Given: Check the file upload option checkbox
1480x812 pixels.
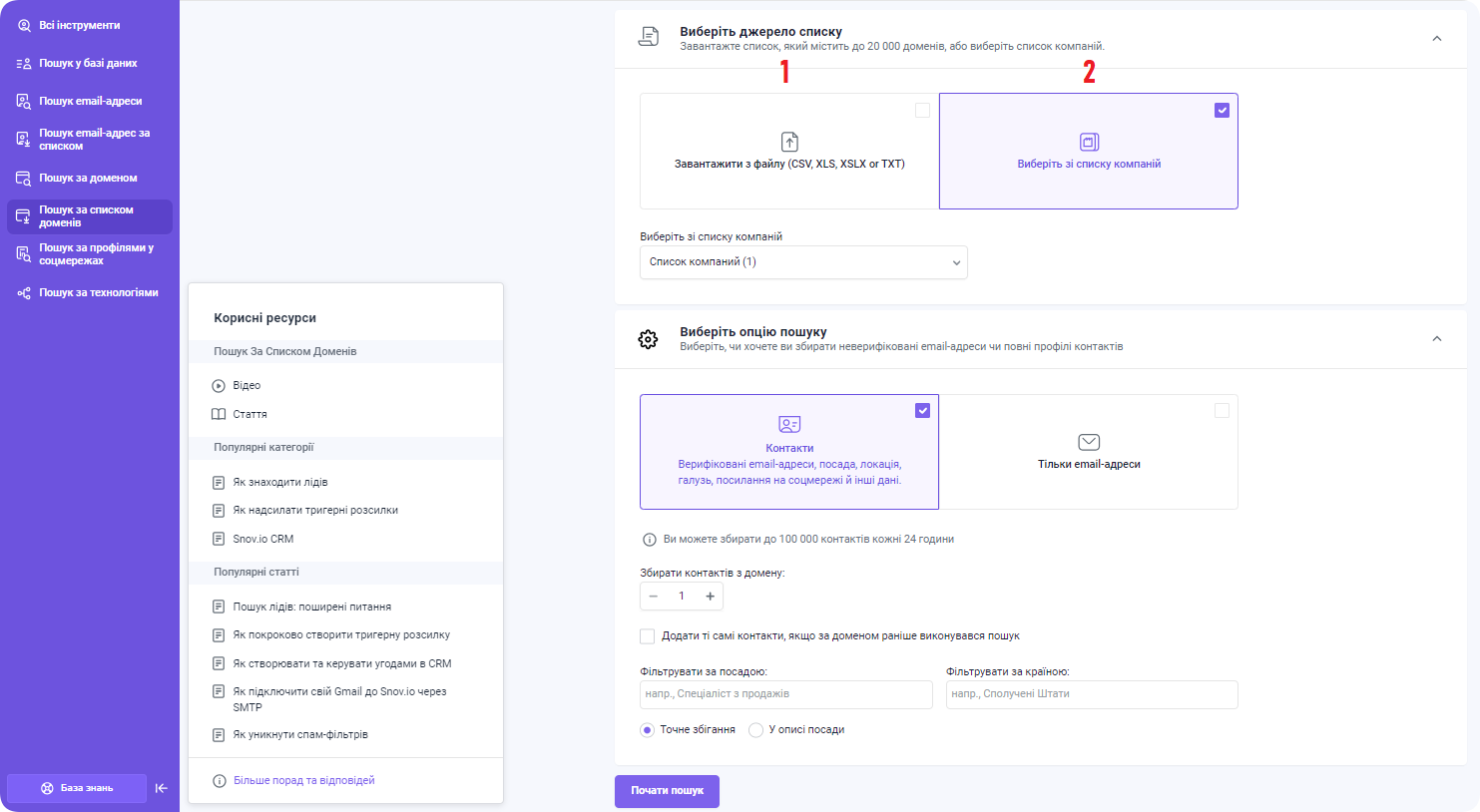Looking at the screenshot, I should pyautogui.click(x=922, y=110).
